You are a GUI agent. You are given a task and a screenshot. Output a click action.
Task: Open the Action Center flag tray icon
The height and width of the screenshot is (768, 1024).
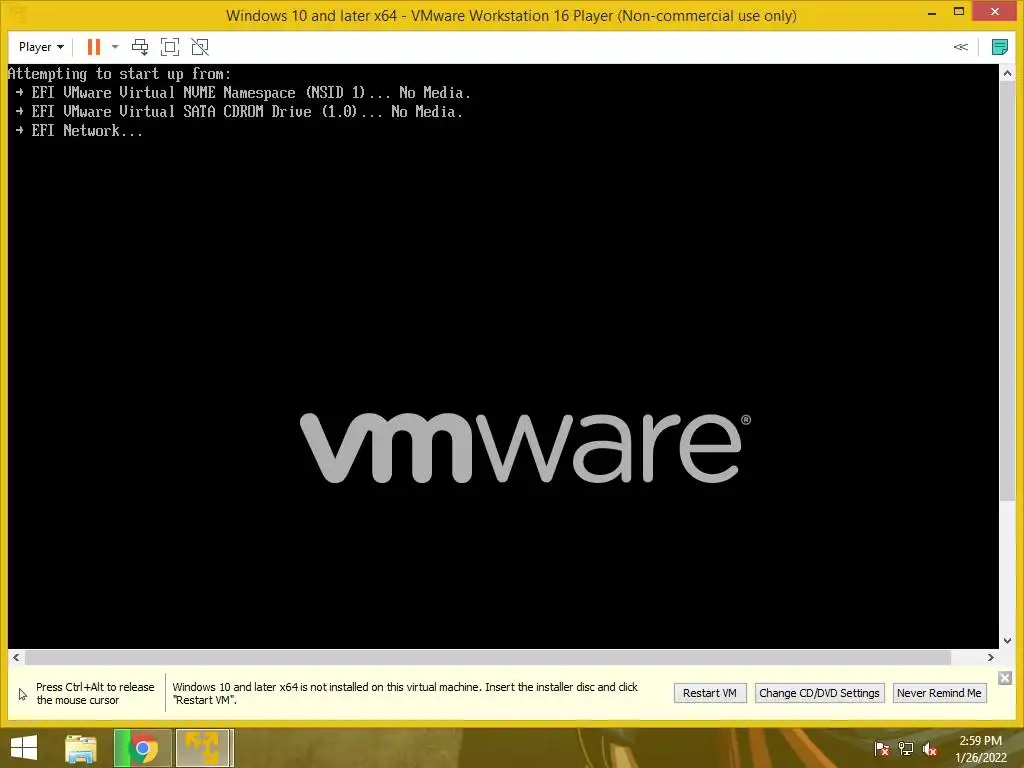coord(882,749)
